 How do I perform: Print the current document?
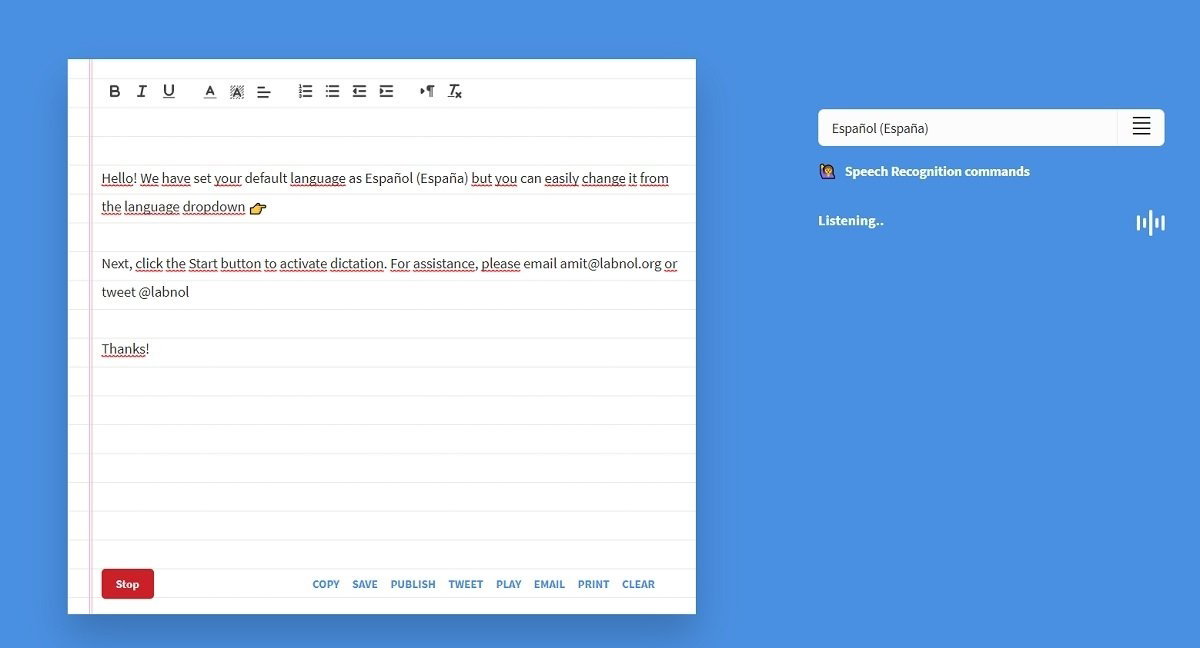point(593,584)
